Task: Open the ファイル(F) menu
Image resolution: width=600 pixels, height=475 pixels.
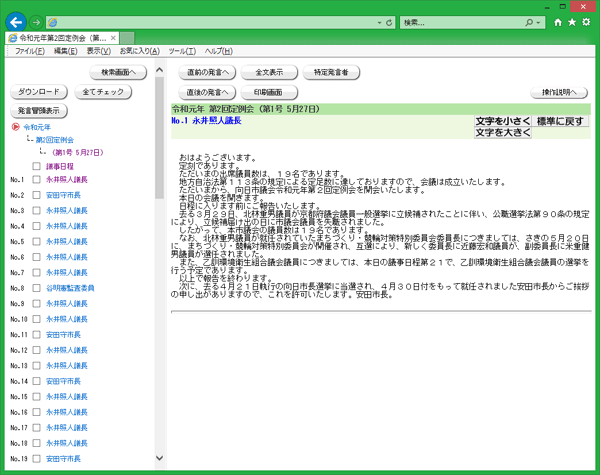Action: point(30,51)
